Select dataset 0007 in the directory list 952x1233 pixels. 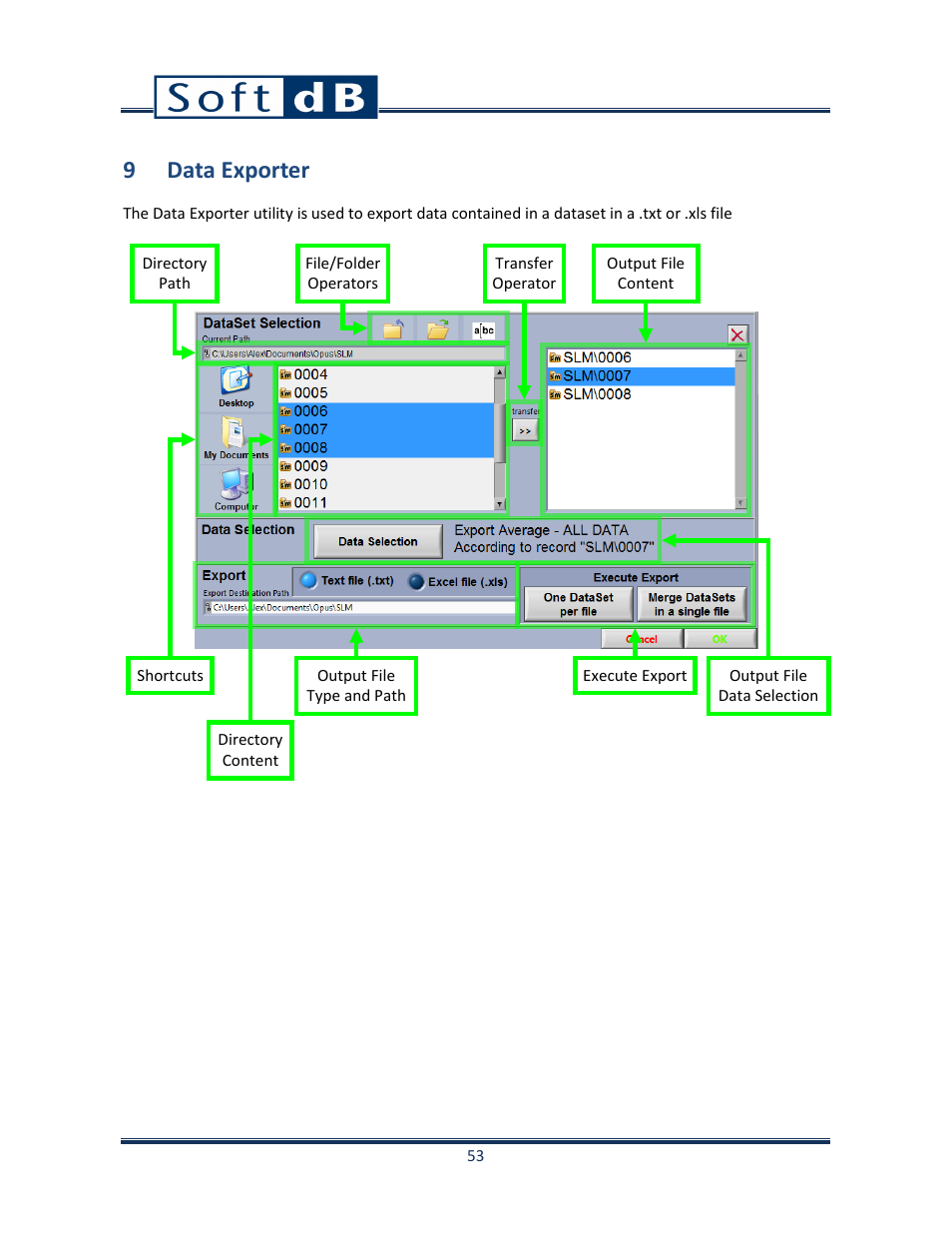click(386, 429)
